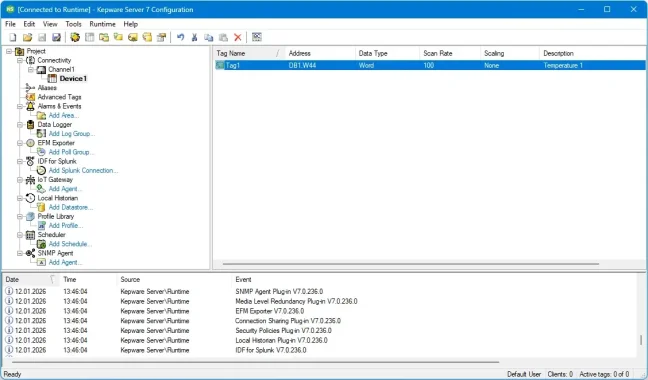Click the DB1.W44 address cell
Viewport: 648px width, 380px height.
[302, 65]
